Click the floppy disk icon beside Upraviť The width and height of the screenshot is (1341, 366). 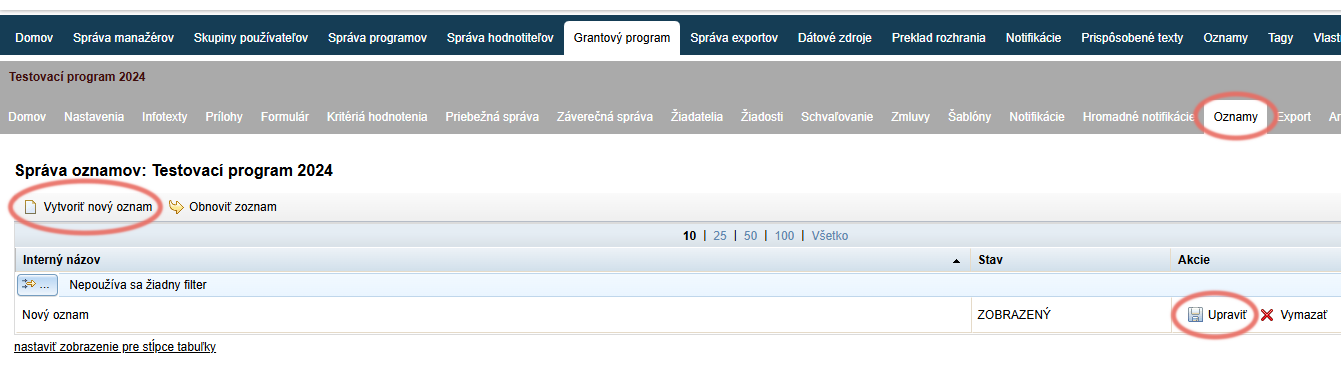pyautogui.click(x=1195, y=315)
